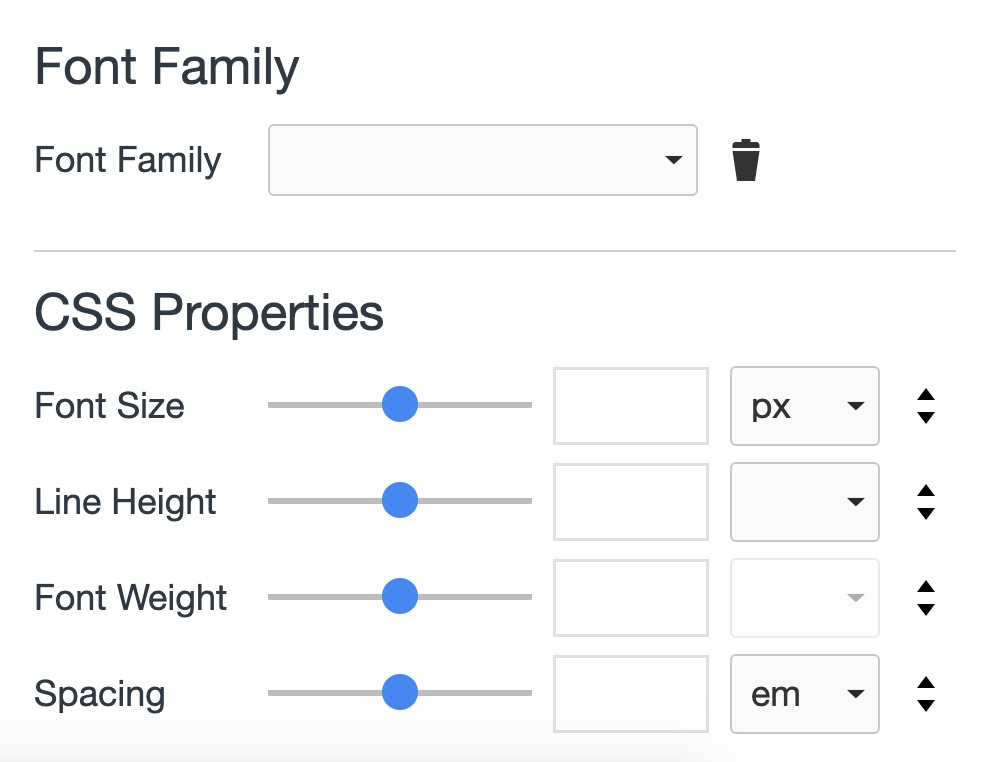Viewport: 984px width, 762px height.
Task: Open the Font Family dropdown
Action: pyautogui.click(x=482, y=160)
